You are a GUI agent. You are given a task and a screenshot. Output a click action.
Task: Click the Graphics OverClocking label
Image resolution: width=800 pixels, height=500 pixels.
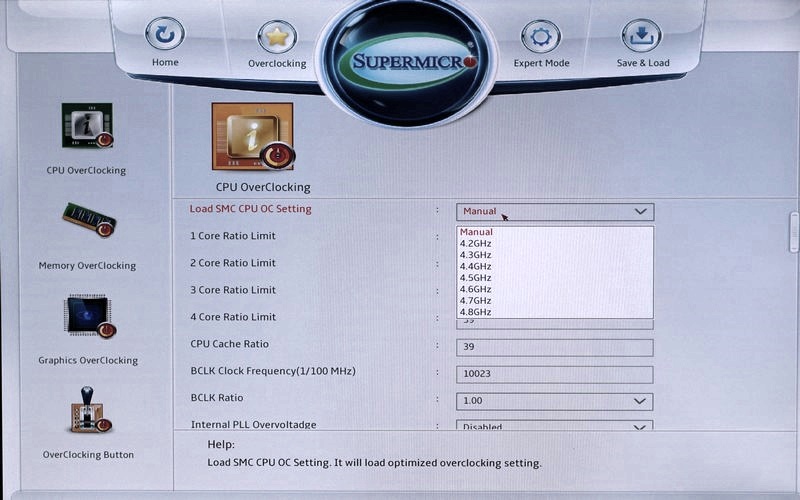click(88, 361)
